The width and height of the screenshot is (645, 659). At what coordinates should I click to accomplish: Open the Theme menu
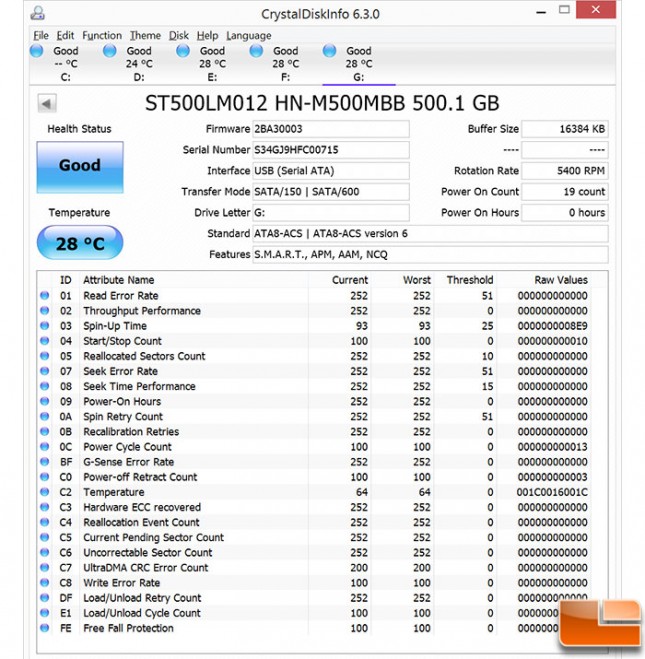[x=145, y=36]
